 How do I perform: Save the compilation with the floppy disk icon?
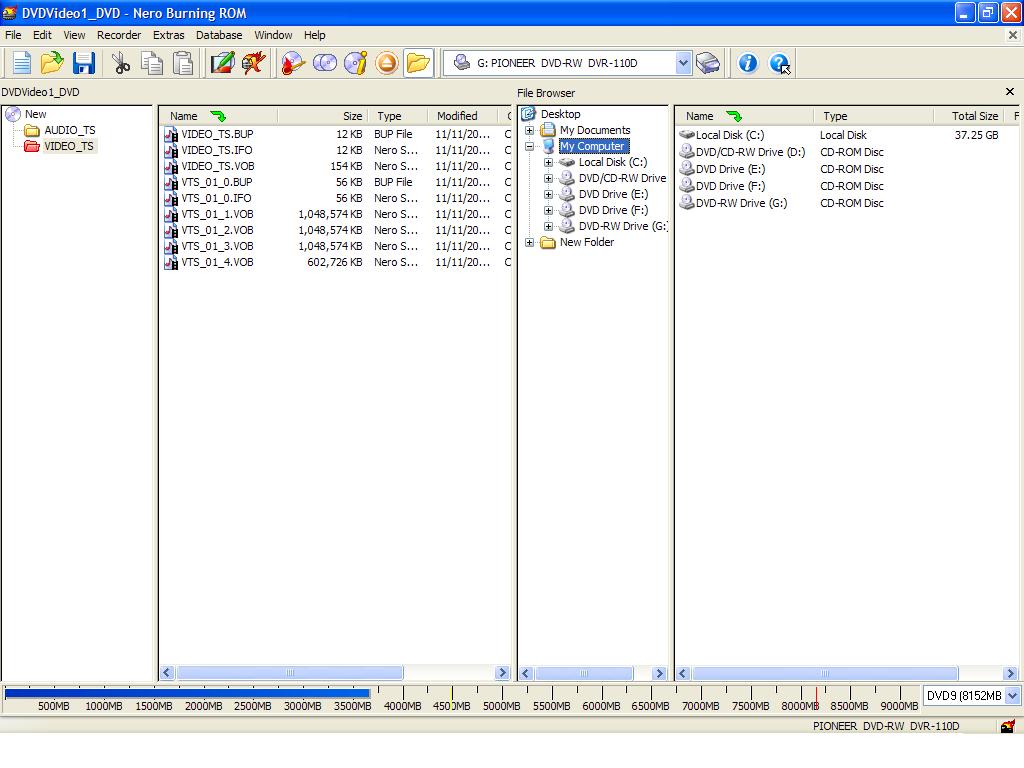coord(84,63)
